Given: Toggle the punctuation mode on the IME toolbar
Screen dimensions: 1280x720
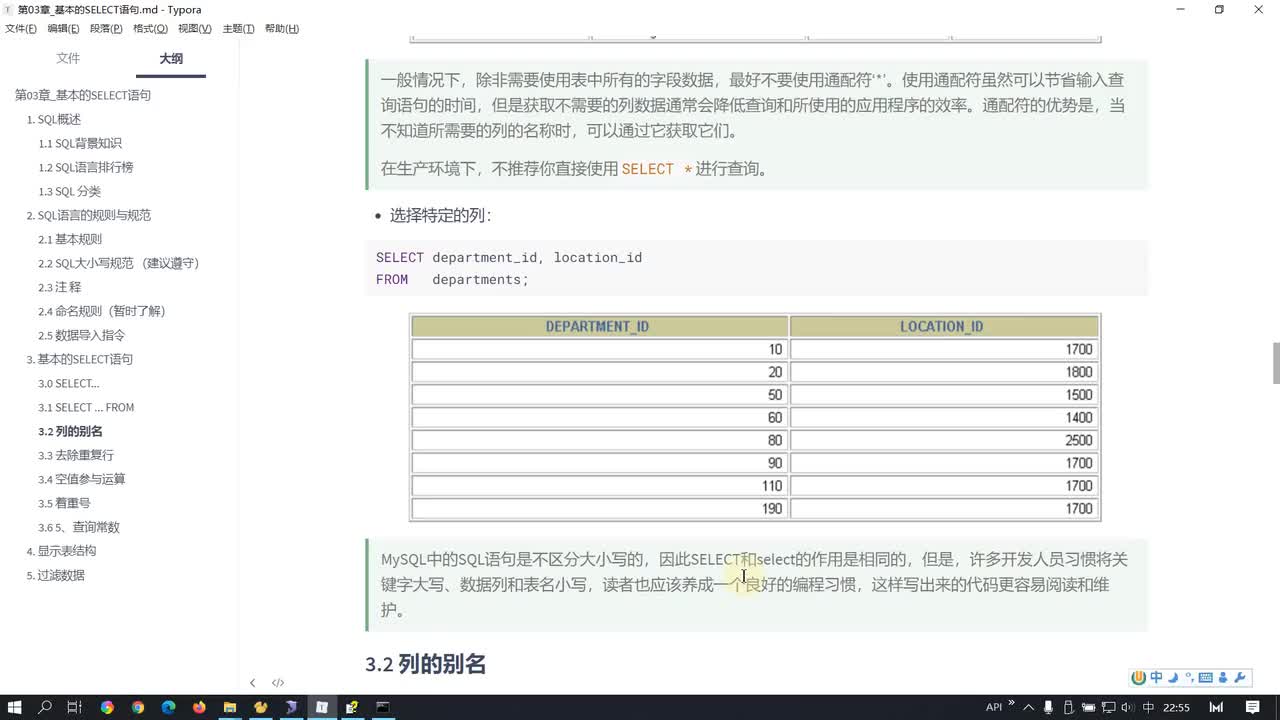Looking at the screenshot, I should 1189,677.
